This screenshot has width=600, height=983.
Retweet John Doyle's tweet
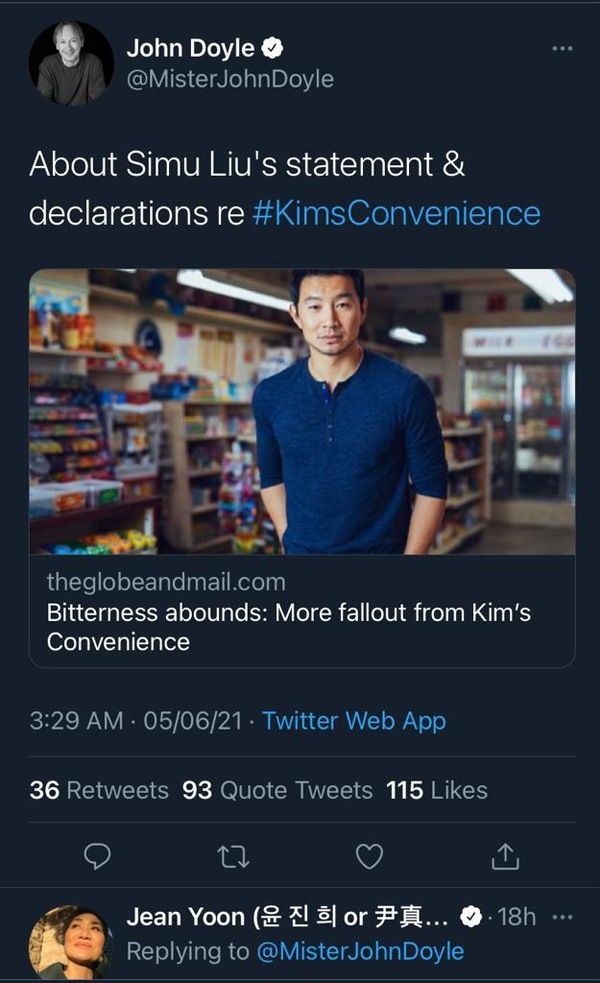[233, 856]
